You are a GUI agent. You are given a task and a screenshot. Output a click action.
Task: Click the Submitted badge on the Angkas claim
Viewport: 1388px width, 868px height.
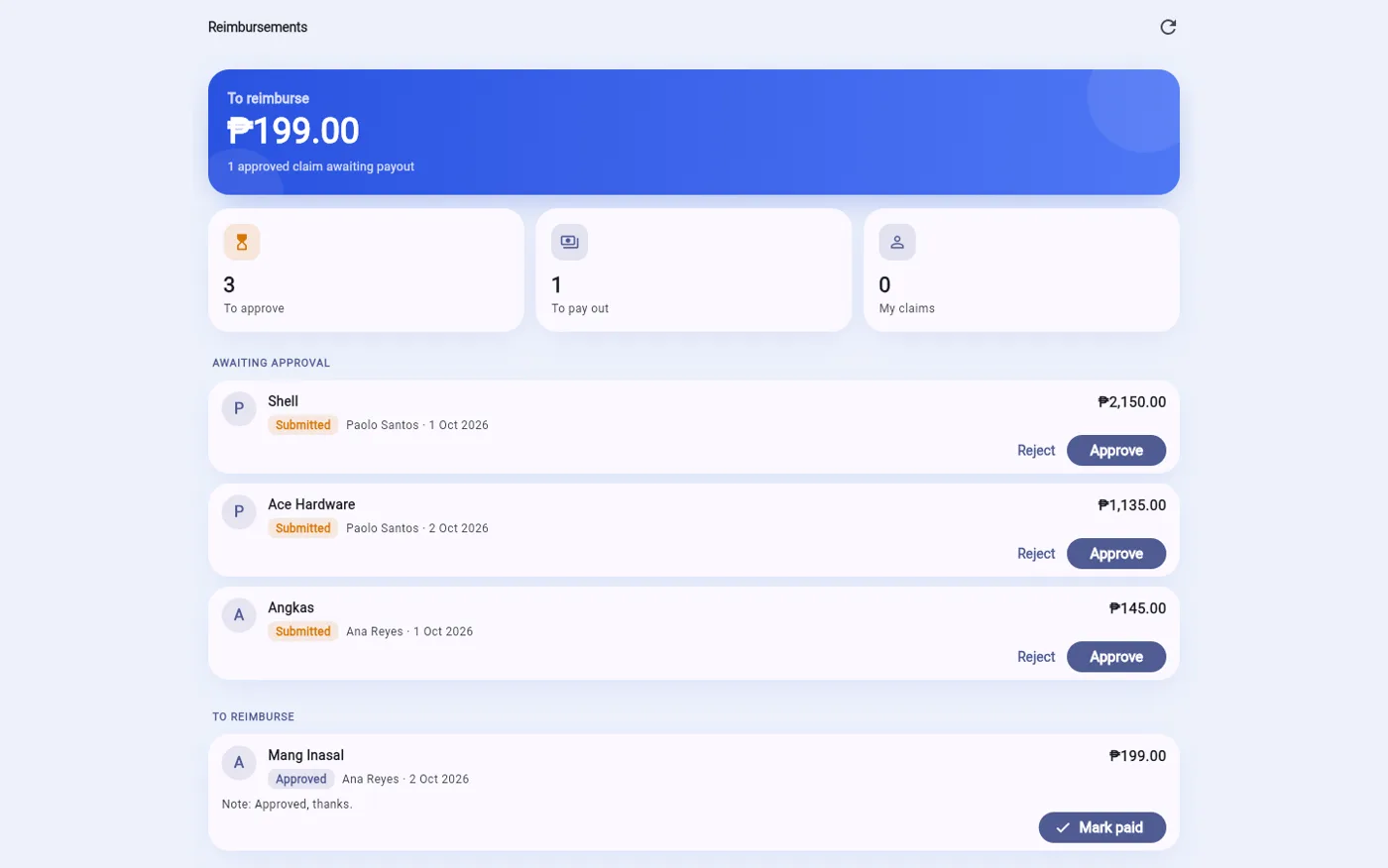[303, 631]
